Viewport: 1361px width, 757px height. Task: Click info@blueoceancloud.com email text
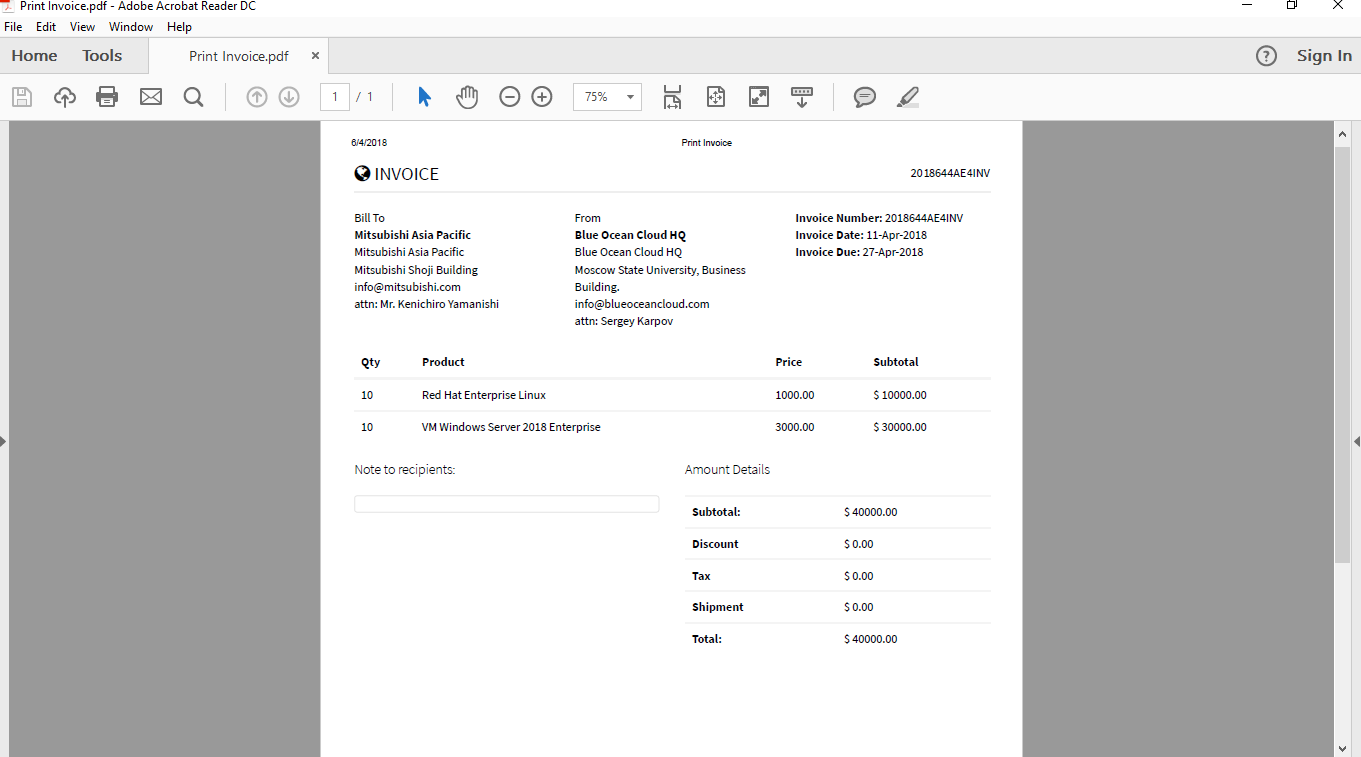642,304
